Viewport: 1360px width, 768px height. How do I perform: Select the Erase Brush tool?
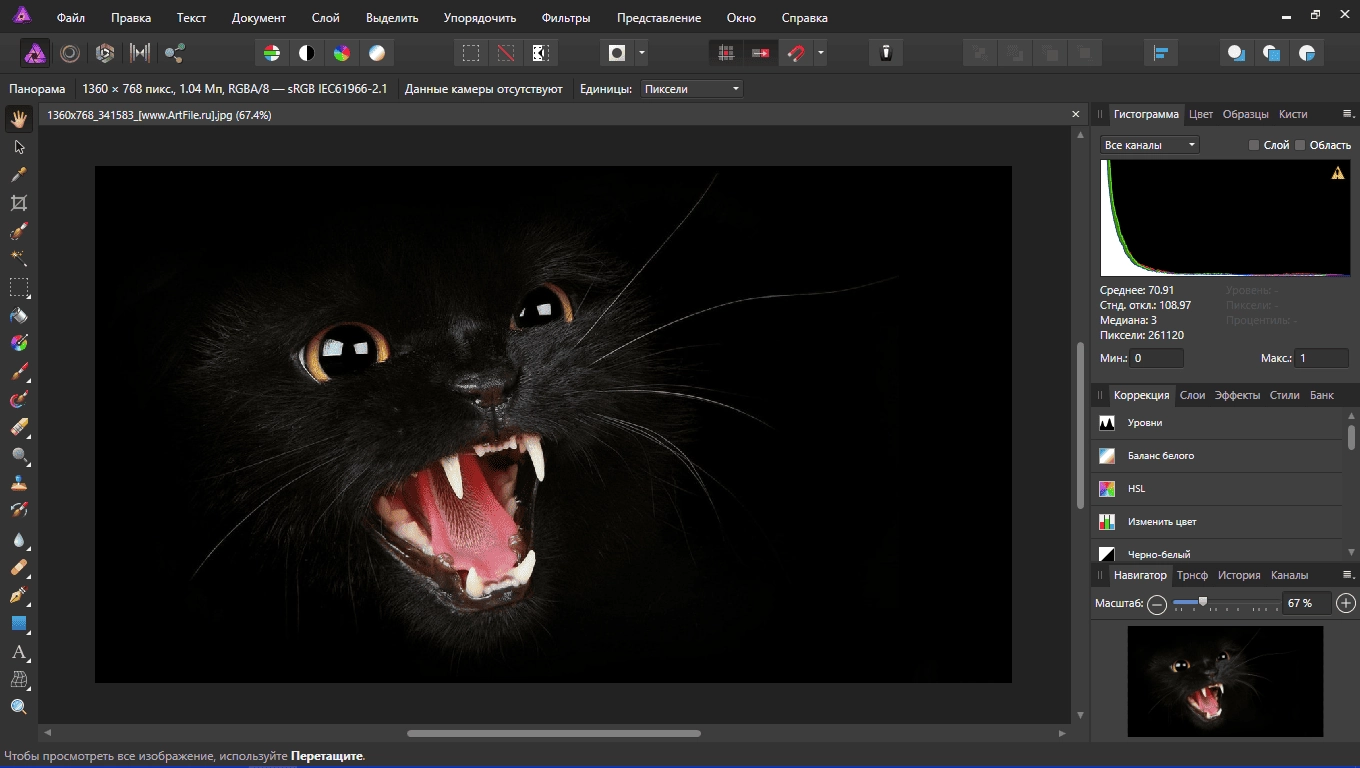coord(19,428)
